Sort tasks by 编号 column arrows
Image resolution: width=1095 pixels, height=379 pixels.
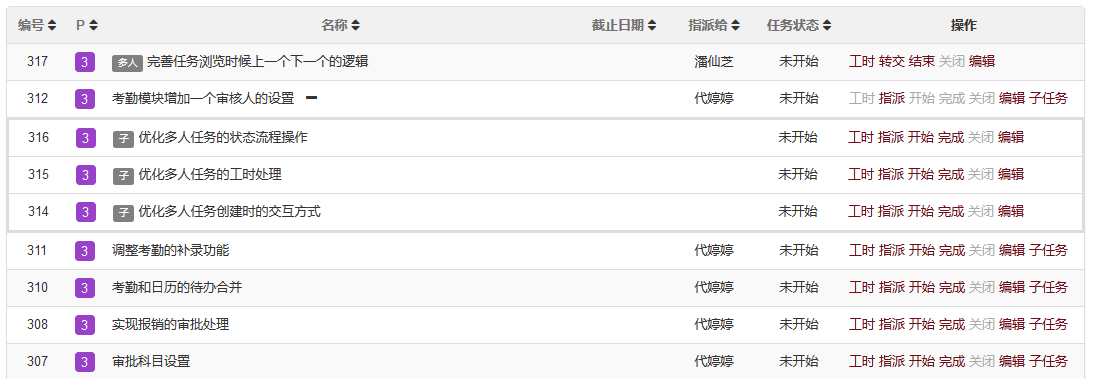[x=52, y=25]
